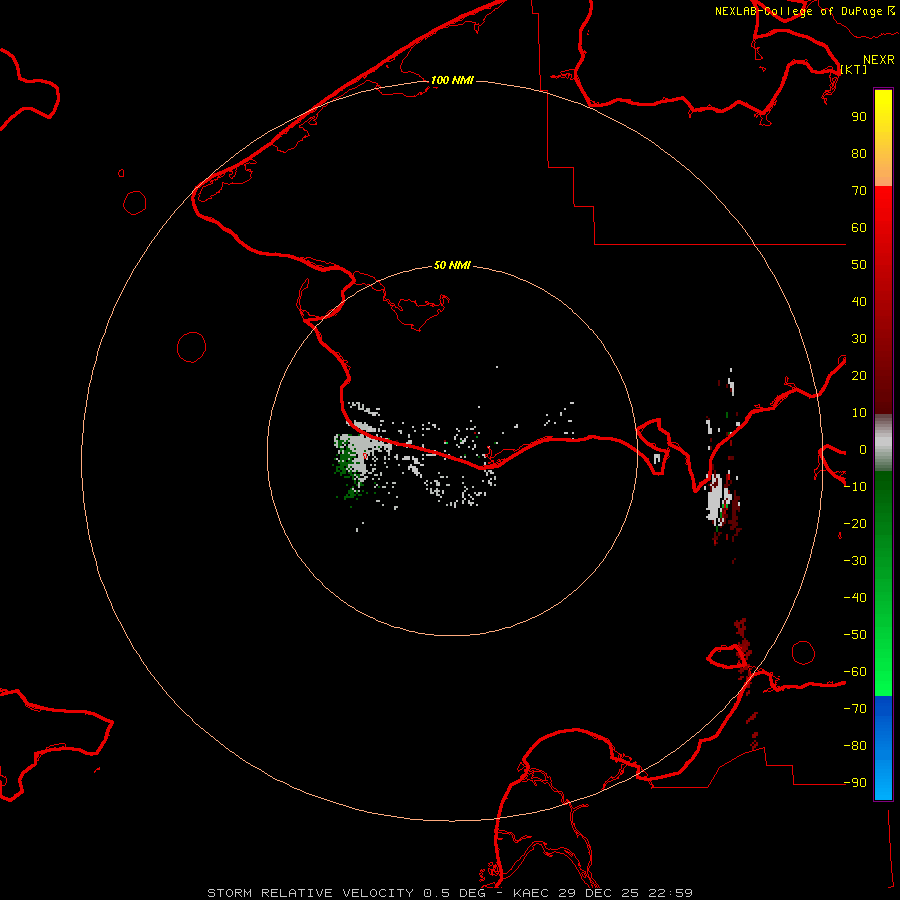The width and height of the screenshot is (900, 900).
Task: Click the -20 value on velocity scale
Action: click(855, 524)
